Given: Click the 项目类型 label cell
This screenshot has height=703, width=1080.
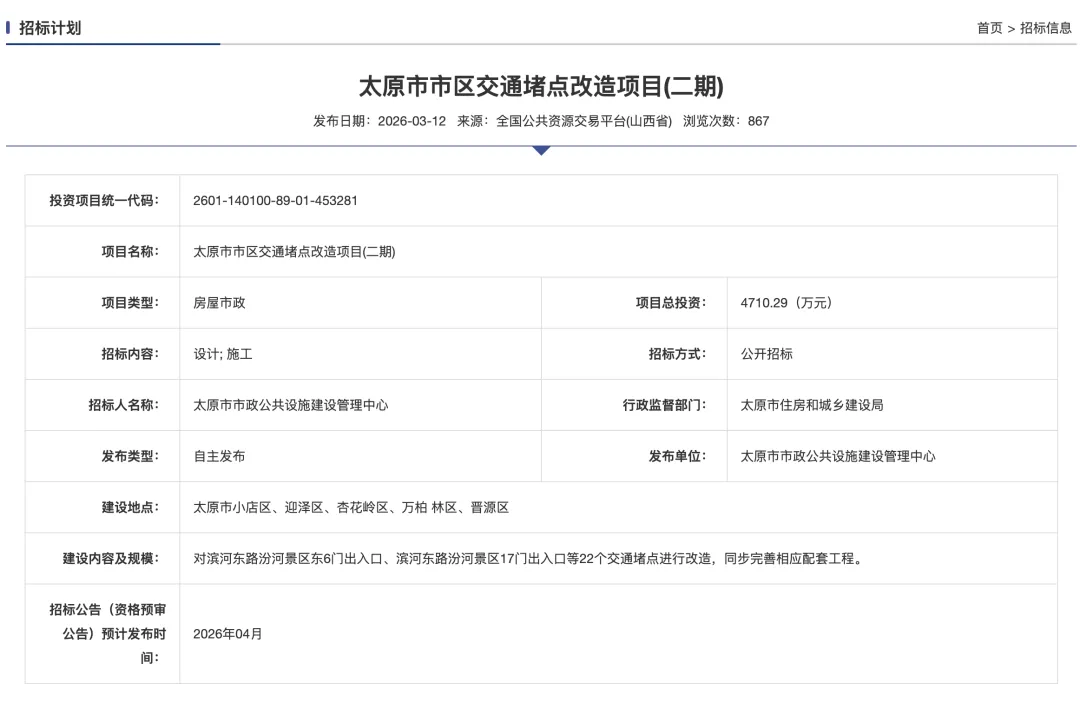Looking at the screenshot, I should [103, 303].
